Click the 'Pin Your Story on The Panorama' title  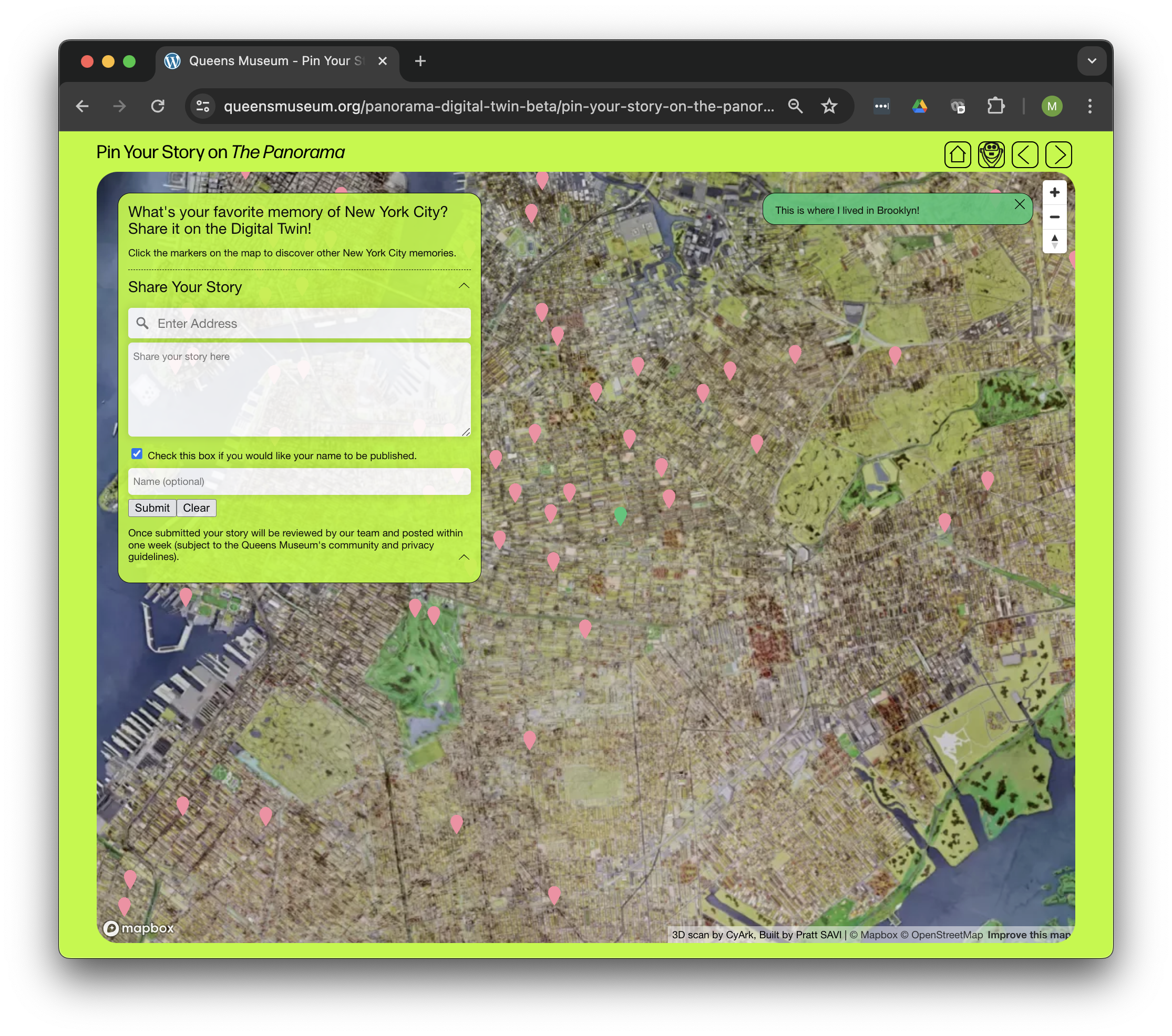[x=220, y=152]
